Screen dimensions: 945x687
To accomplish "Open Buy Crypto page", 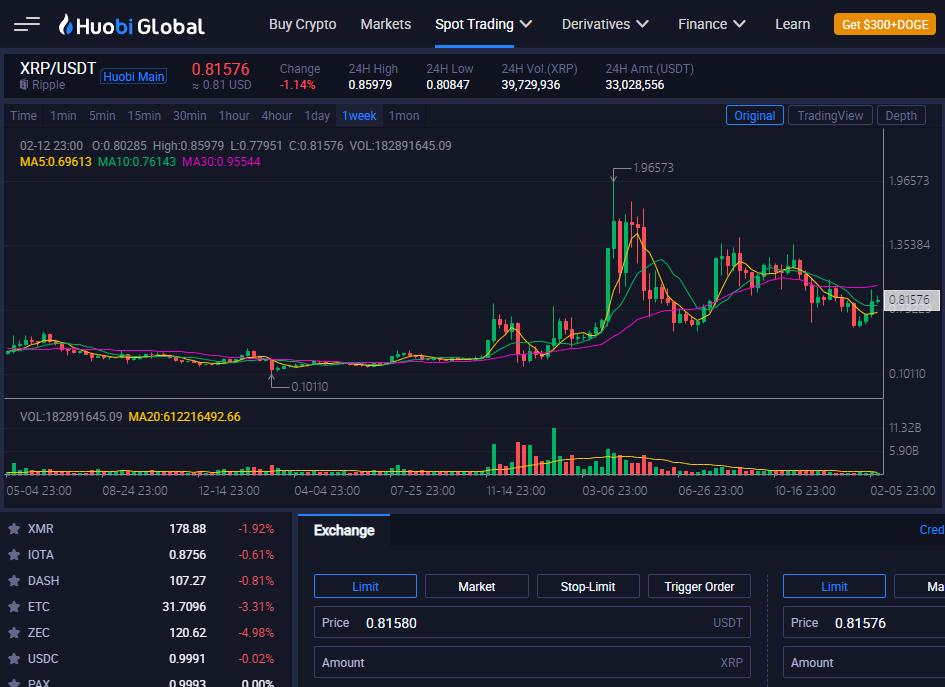I will click(x=303, y=24).
